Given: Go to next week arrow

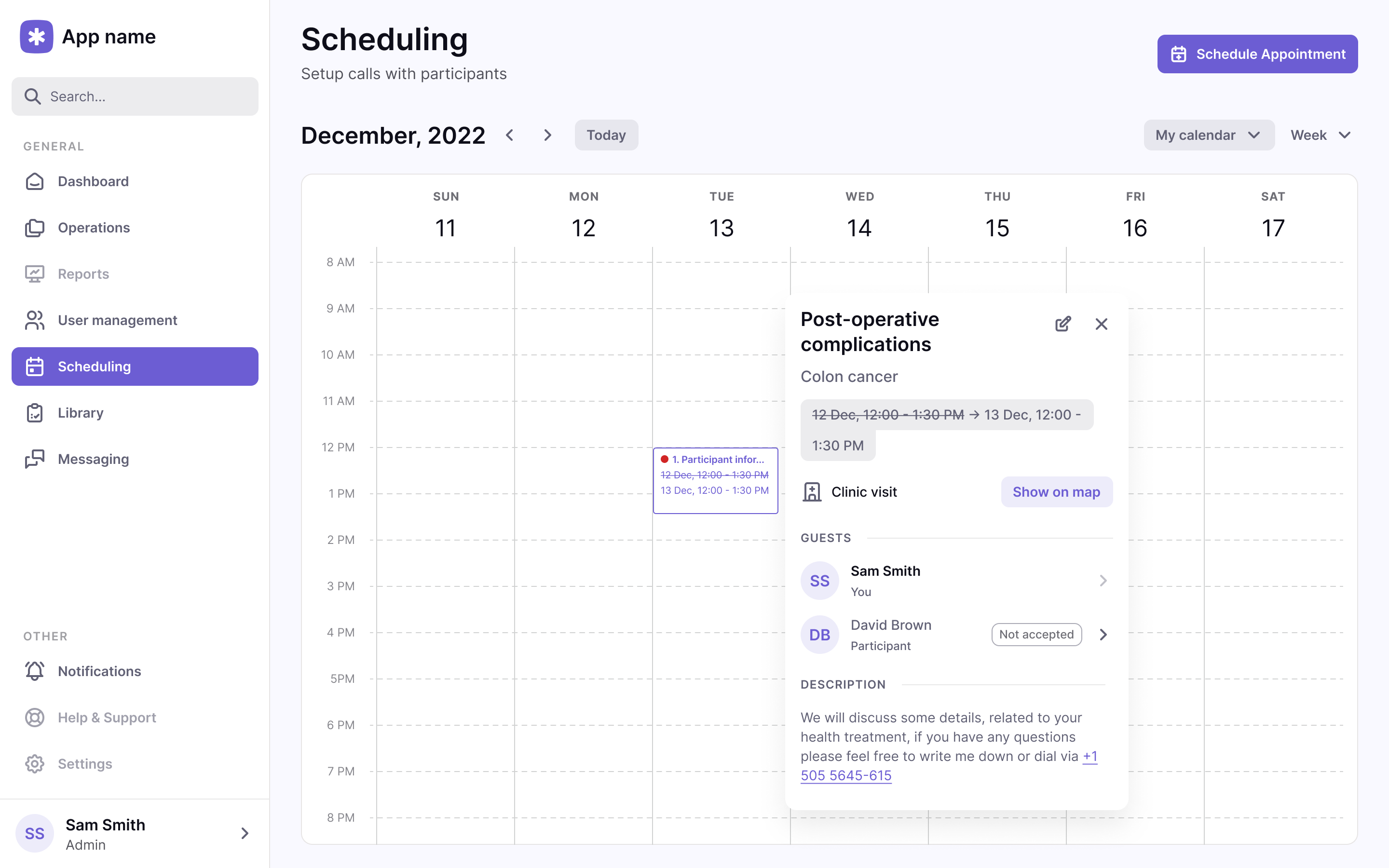Looking at the screenshot, I should click(547, 135).
